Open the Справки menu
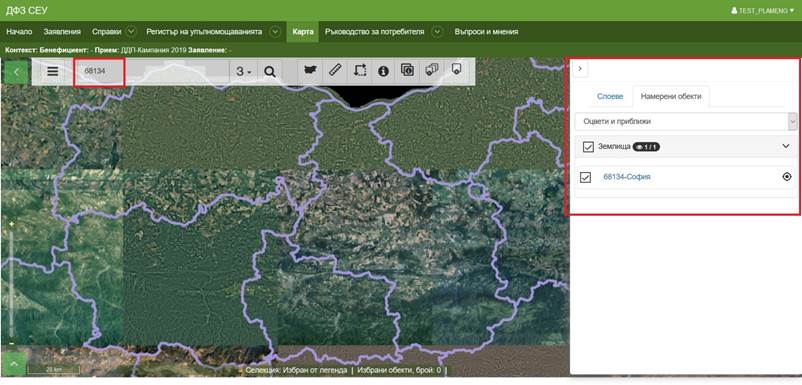802x385 pixels. pyautogui.click(x=106, y=32)
